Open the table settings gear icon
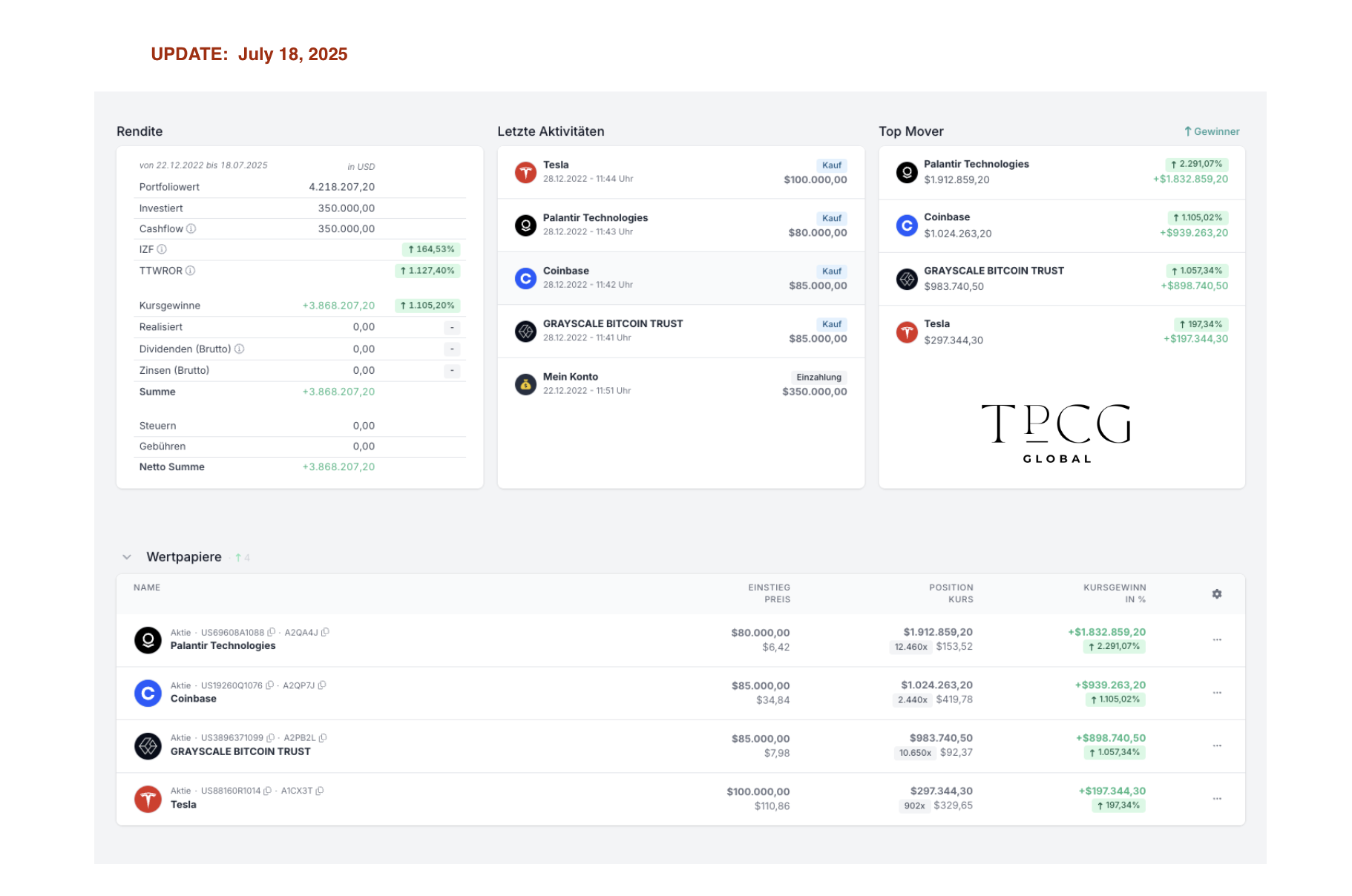 pos(1217,593)
